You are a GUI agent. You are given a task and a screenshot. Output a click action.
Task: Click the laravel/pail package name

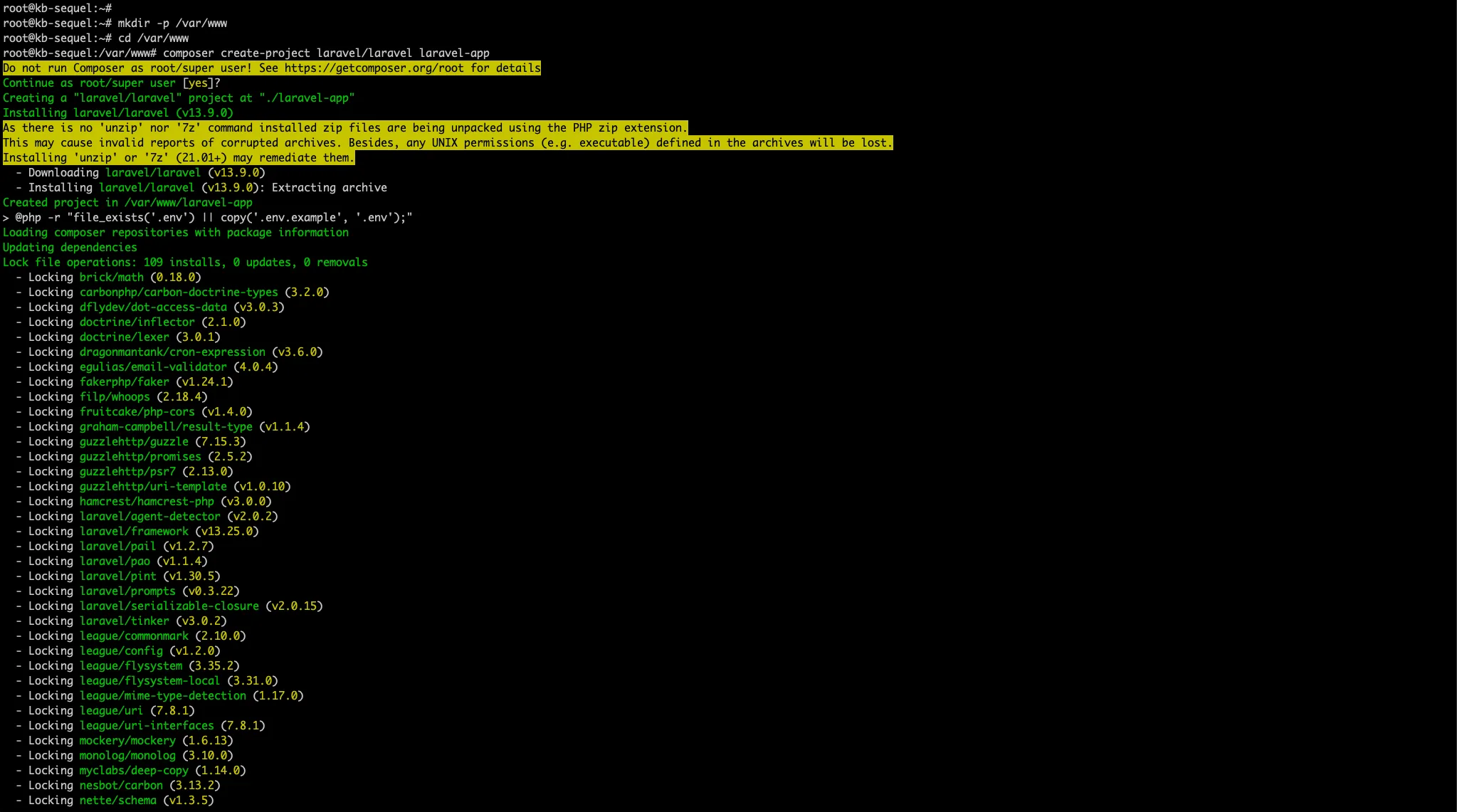pos(118,547)
